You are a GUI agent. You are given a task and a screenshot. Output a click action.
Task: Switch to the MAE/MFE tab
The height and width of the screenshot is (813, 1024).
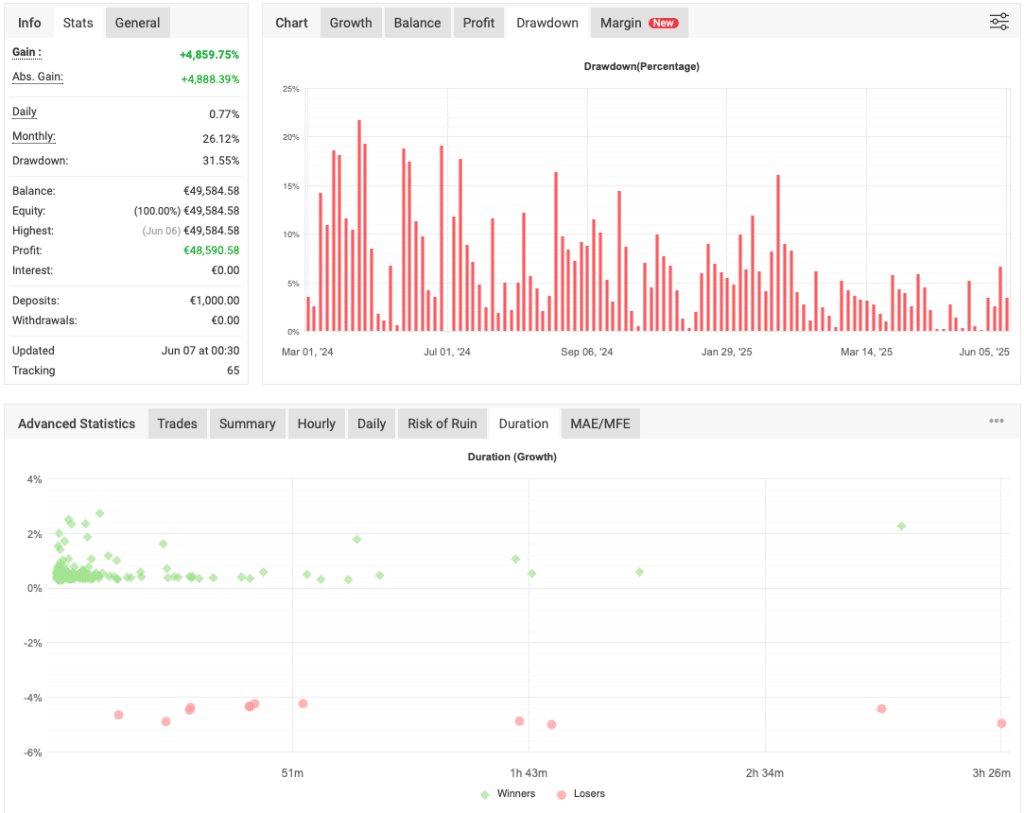point(601,423)
